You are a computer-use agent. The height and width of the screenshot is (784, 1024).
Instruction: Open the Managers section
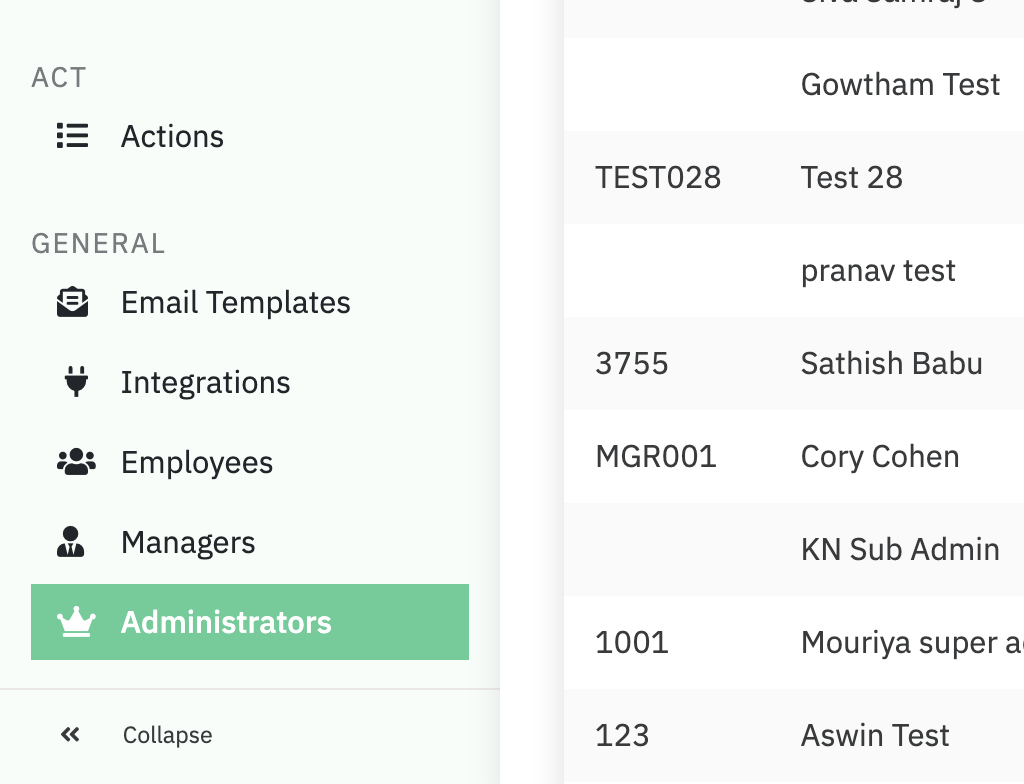(188, 542)
